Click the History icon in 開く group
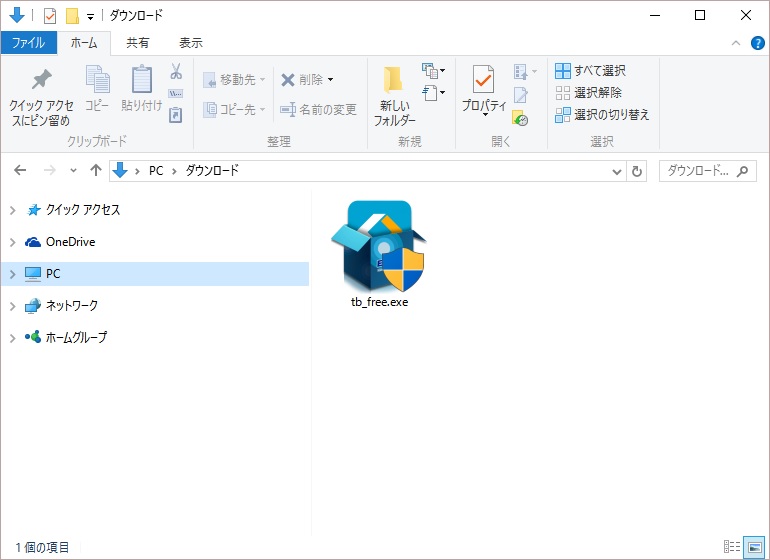The width and height of the screenshot is (770, 560). tap(520, 117)
